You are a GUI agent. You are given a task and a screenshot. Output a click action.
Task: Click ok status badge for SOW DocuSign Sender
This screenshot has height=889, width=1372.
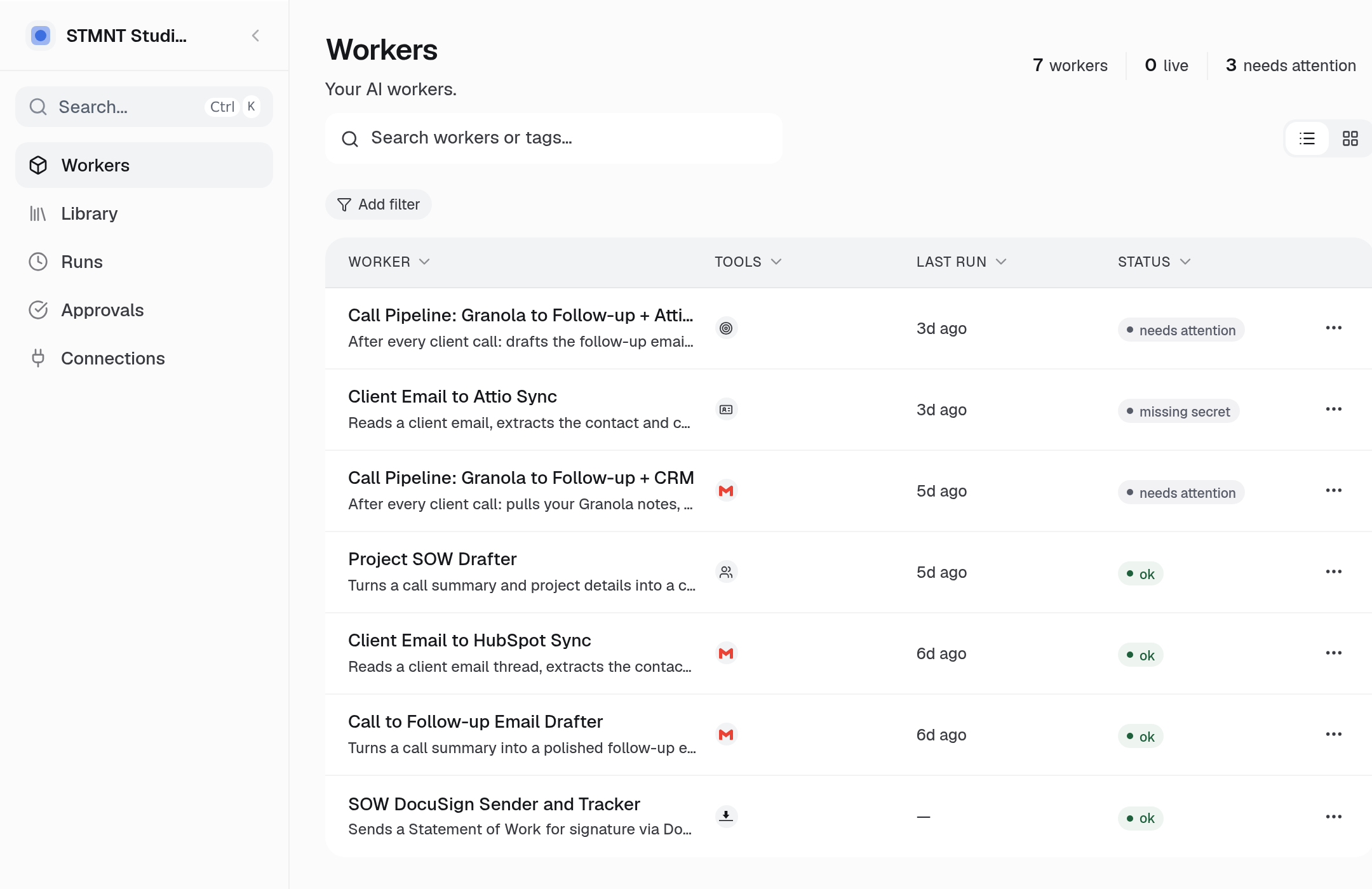point(1141,819)
